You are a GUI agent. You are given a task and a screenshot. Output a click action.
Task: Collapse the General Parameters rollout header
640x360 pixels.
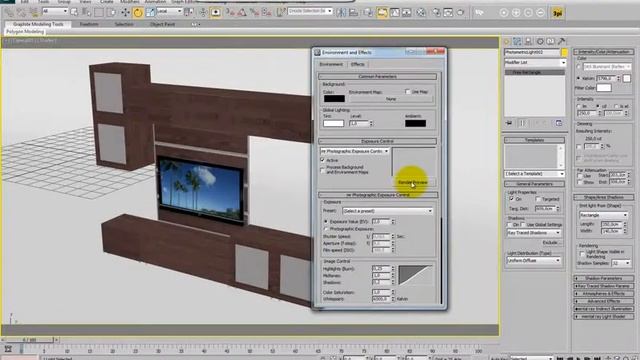coord(534,184)
